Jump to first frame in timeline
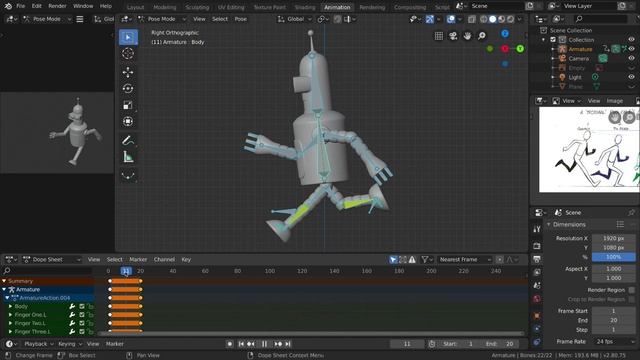 [x=241, y=344]
